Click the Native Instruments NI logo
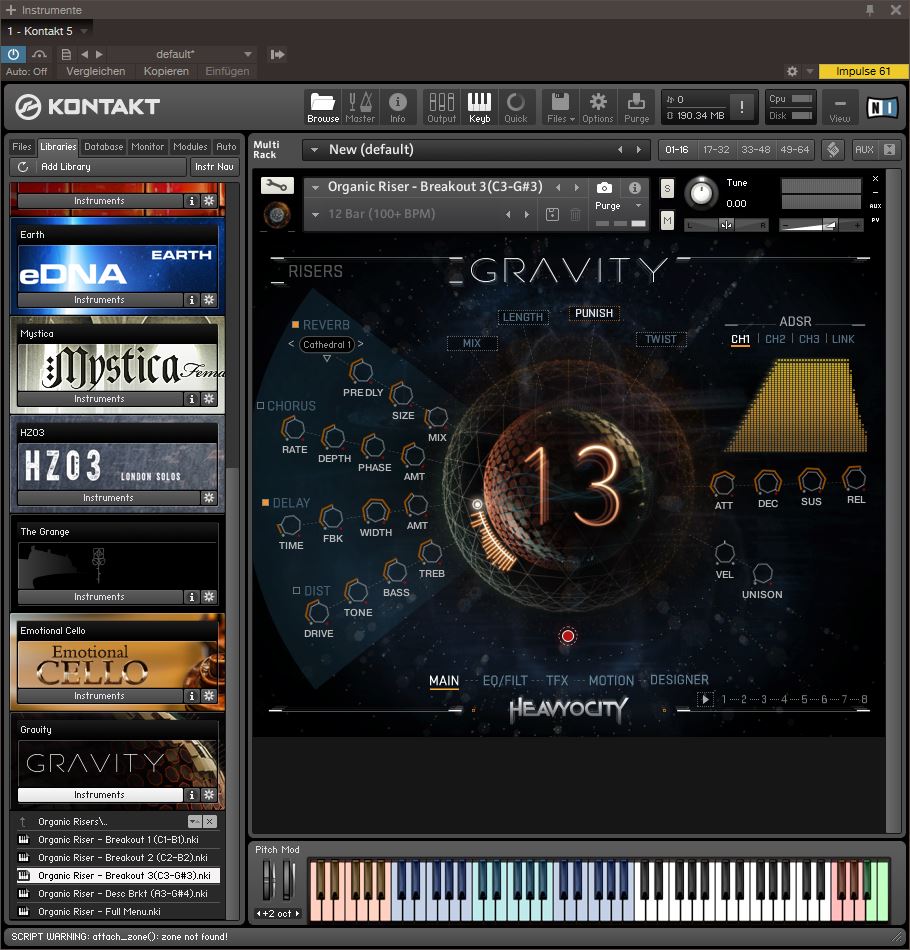The width and height of the screenshot is (910, 950). point(882,107)
